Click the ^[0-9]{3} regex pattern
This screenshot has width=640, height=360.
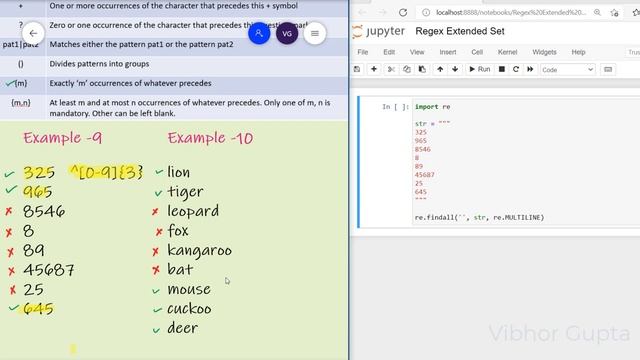pos(107,172)
